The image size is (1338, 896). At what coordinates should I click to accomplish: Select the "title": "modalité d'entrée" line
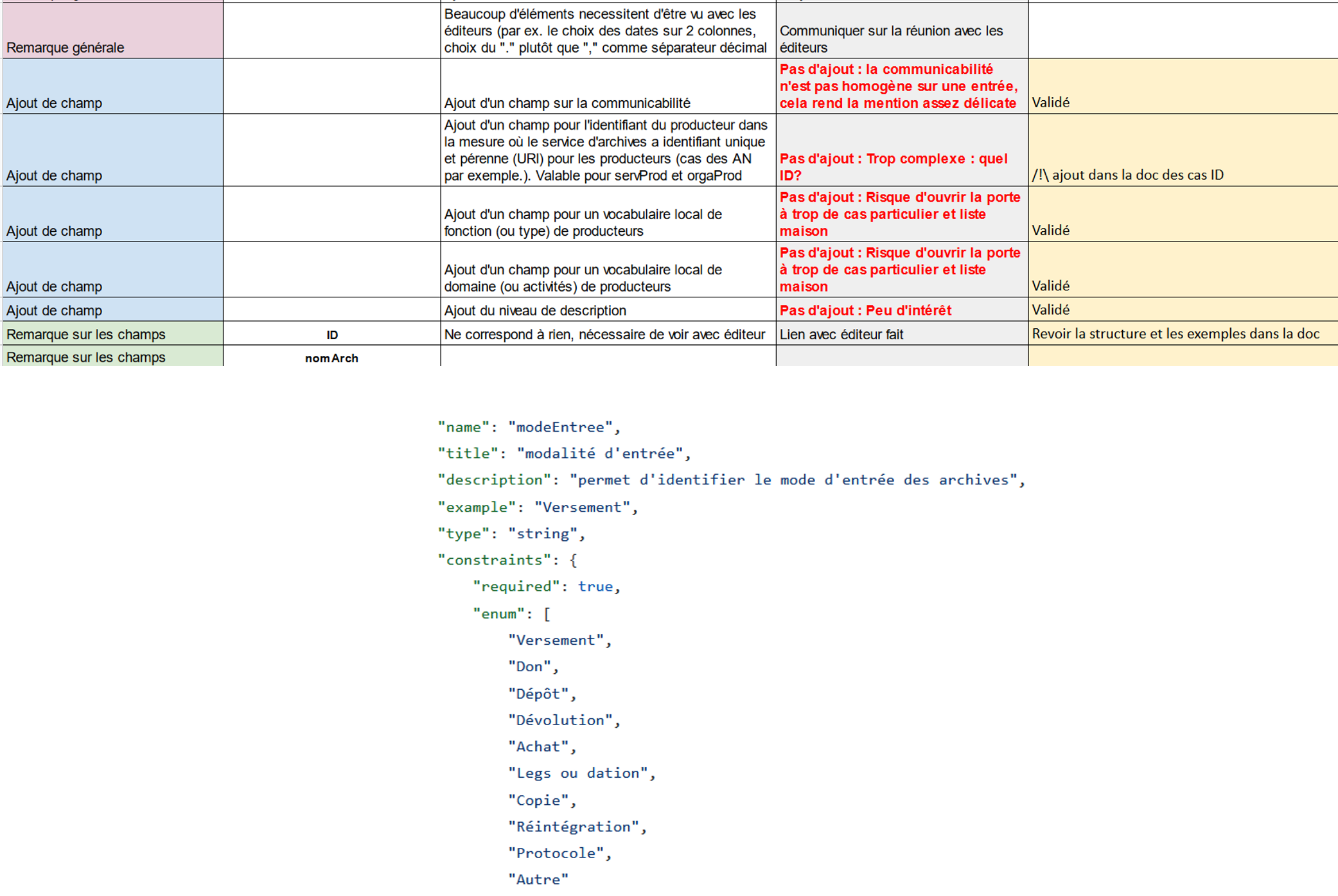tap(564, 453)
